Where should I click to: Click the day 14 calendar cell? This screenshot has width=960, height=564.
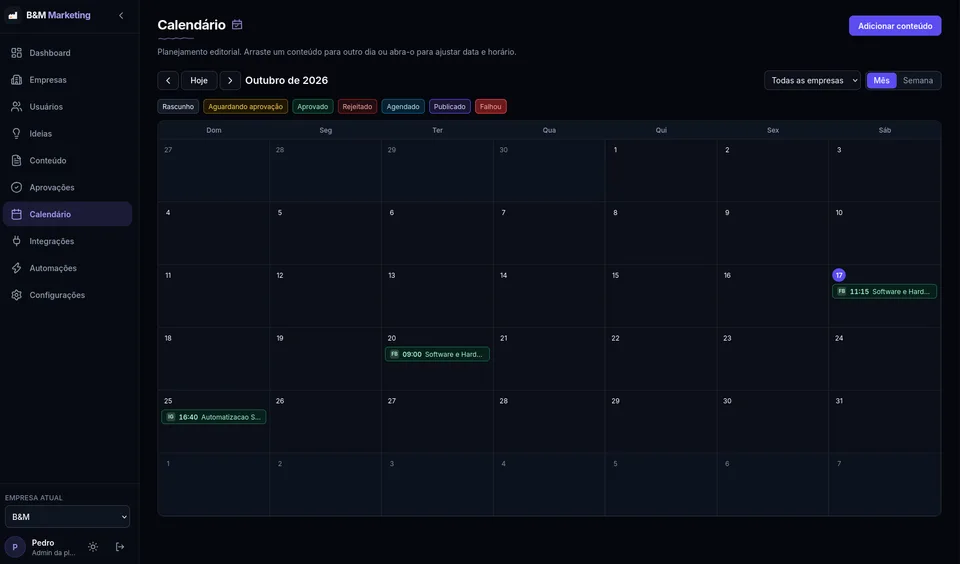click(x=549, y=296)
